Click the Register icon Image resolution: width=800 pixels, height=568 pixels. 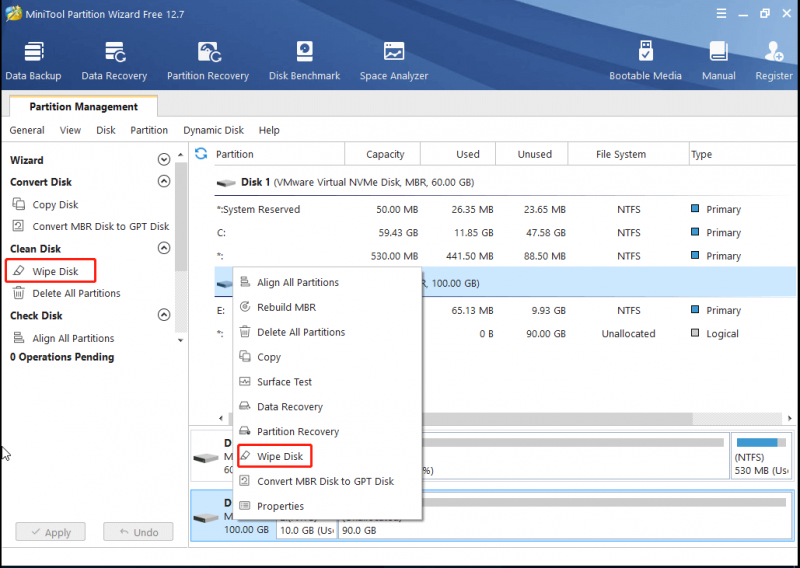tap(774, 61)
